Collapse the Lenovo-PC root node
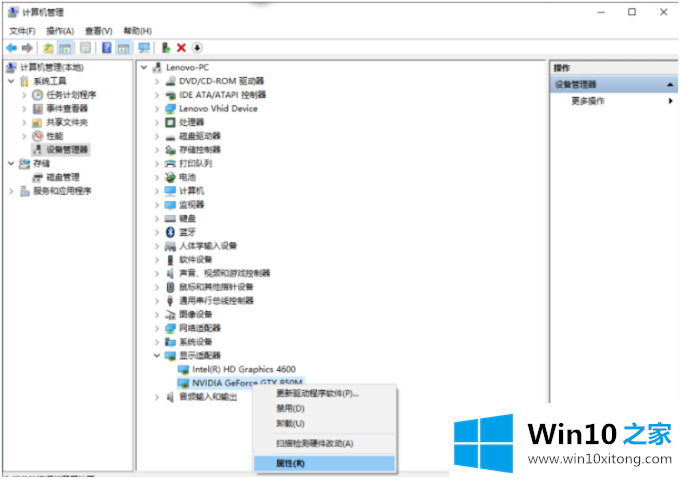Image resolution: width=684 pixels, height=485 pixels. click(144, 68)
